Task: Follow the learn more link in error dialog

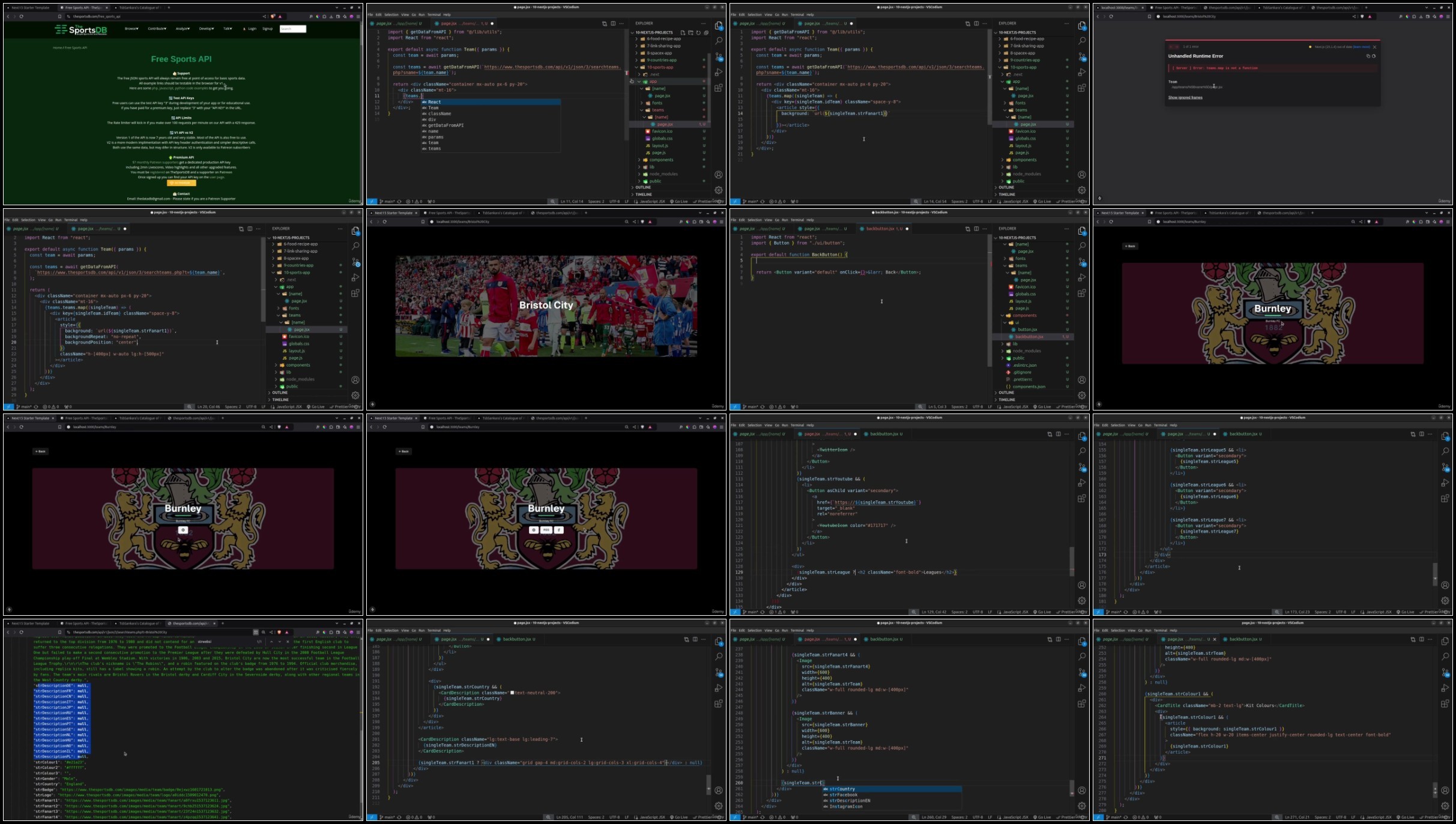Action: 1361,47
